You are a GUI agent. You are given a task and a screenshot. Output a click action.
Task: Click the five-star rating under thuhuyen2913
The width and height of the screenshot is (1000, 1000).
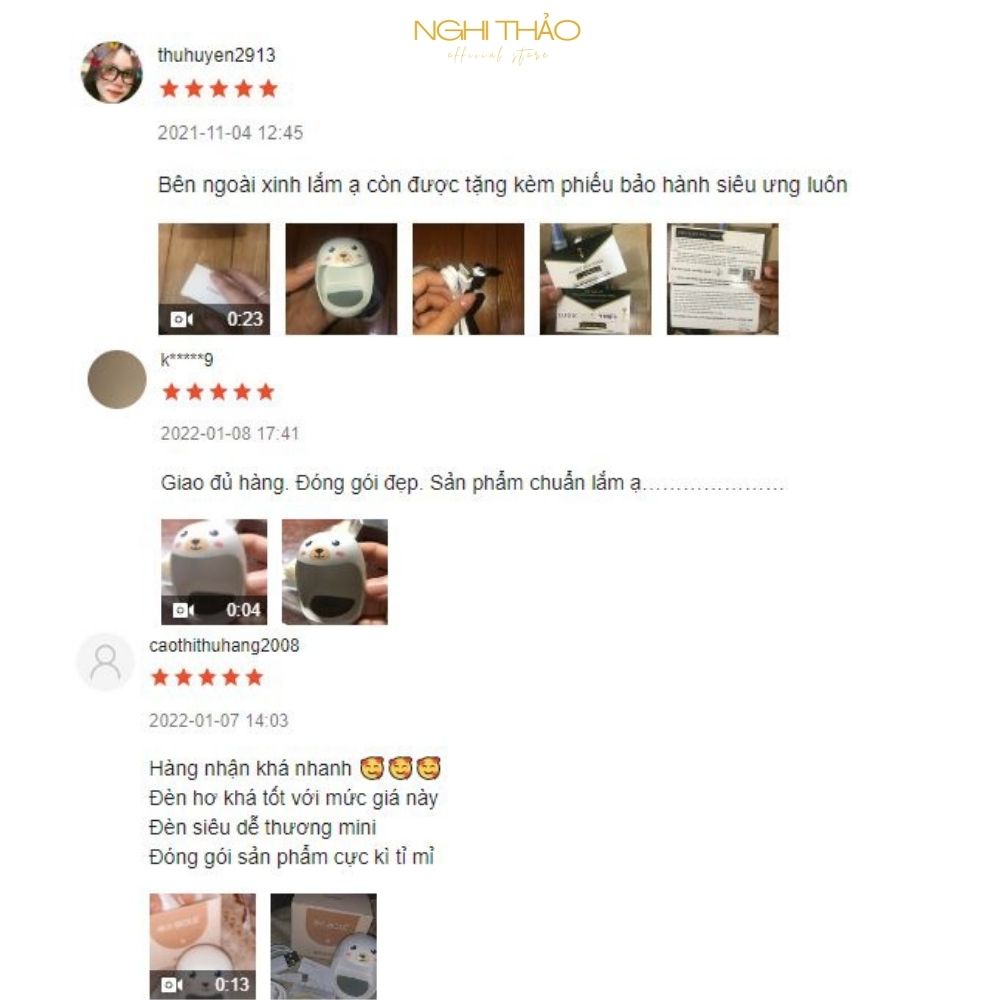pyautogui.click(x=219, y=89)
